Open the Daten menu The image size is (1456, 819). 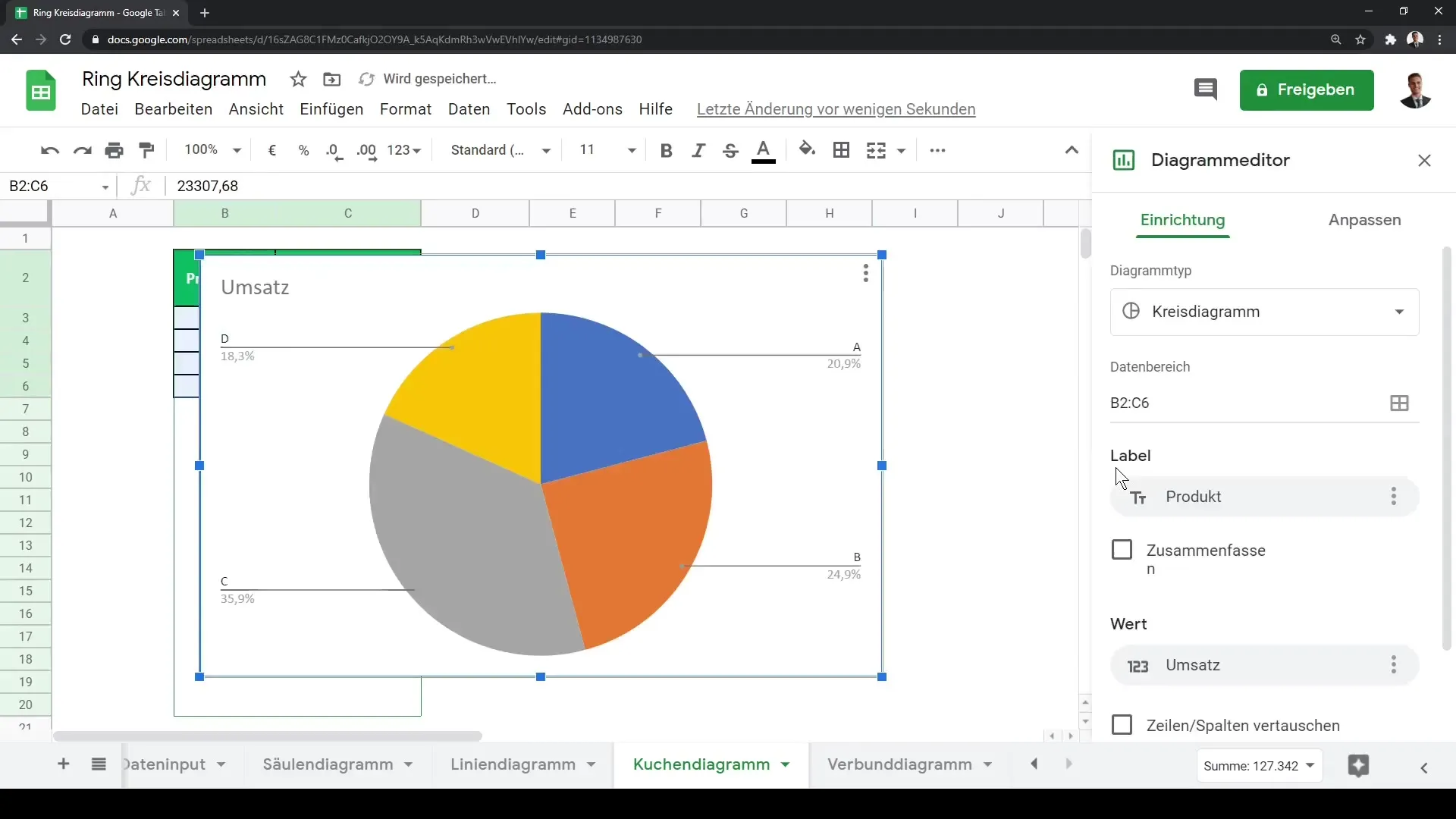click(x=469, y=109)
